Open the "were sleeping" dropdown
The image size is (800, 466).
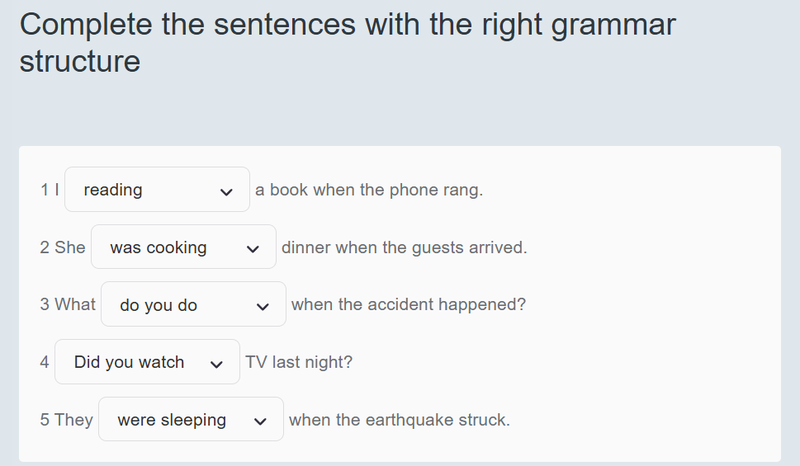(x=190, y=420)
